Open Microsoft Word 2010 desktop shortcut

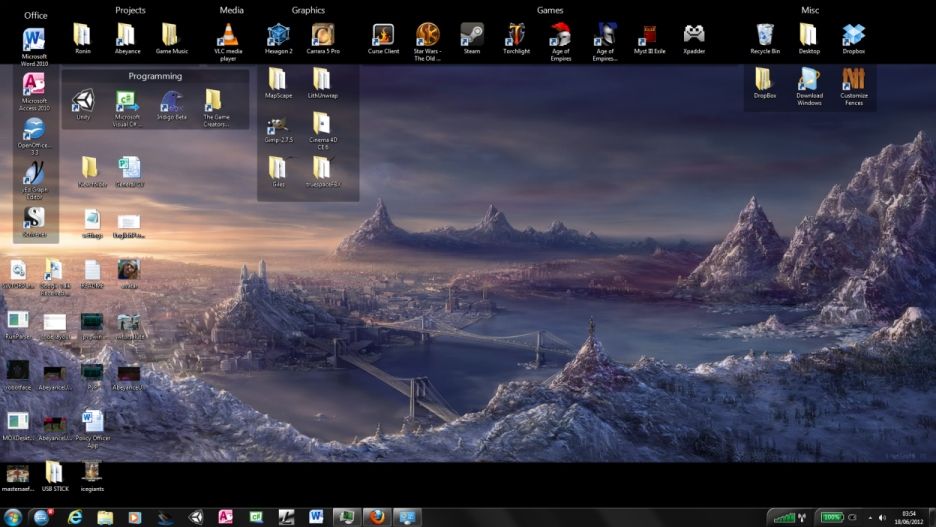click(x=34, y=47)
